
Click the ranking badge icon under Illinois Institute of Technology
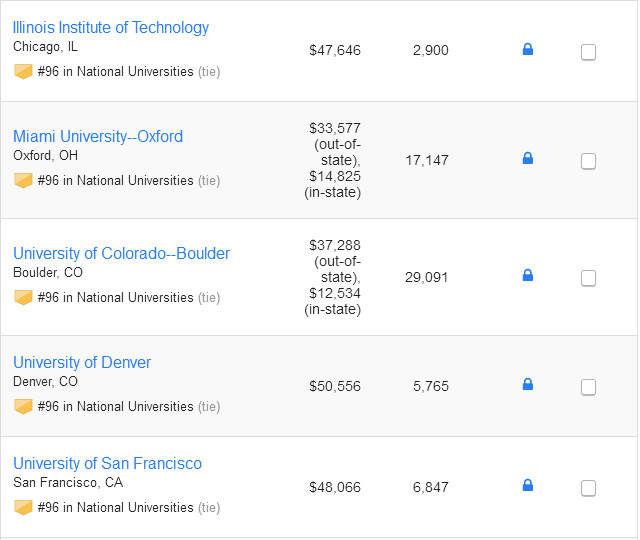click(x=23, y=72)
